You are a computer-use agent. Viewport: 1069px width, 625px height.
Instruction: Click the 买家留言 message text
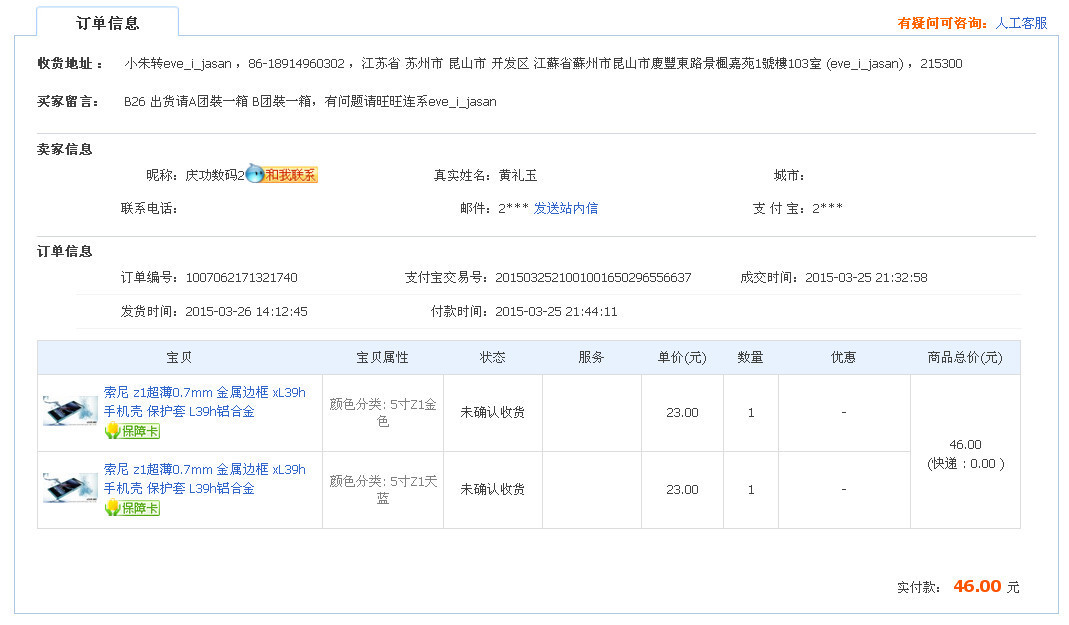pos(310,101)
